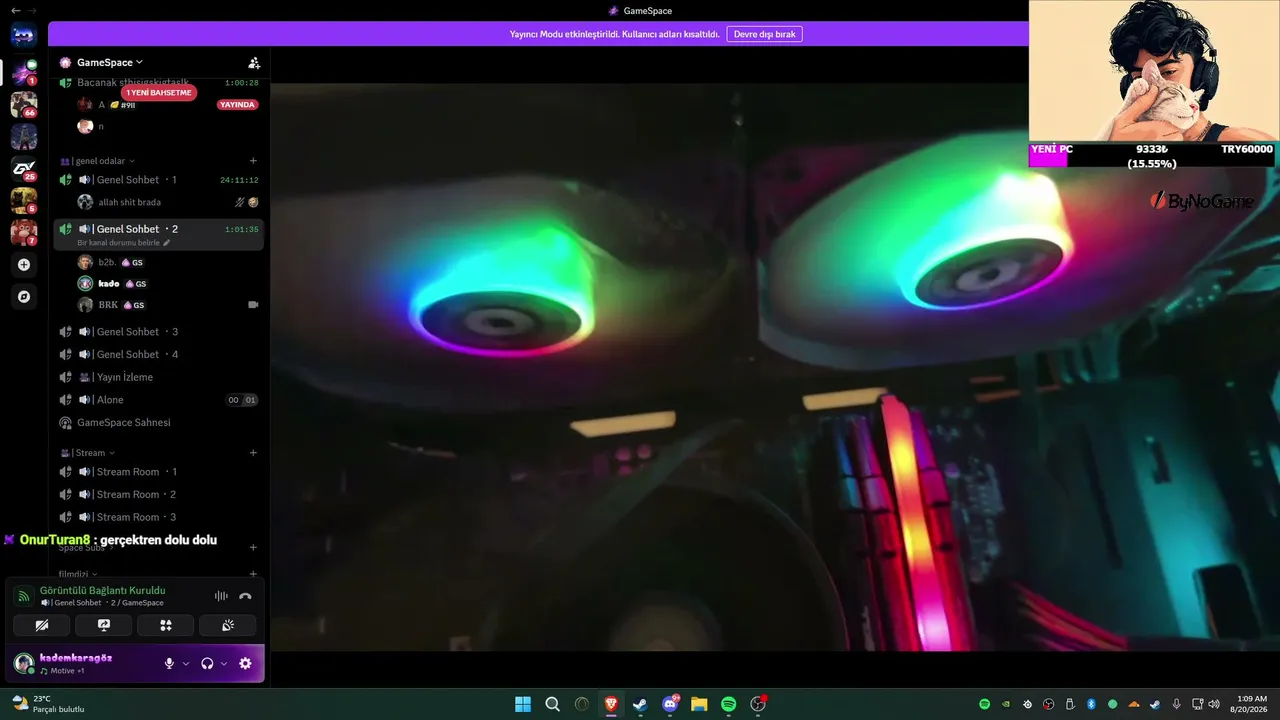Create channel in genel odalar category

coord(253,160)
